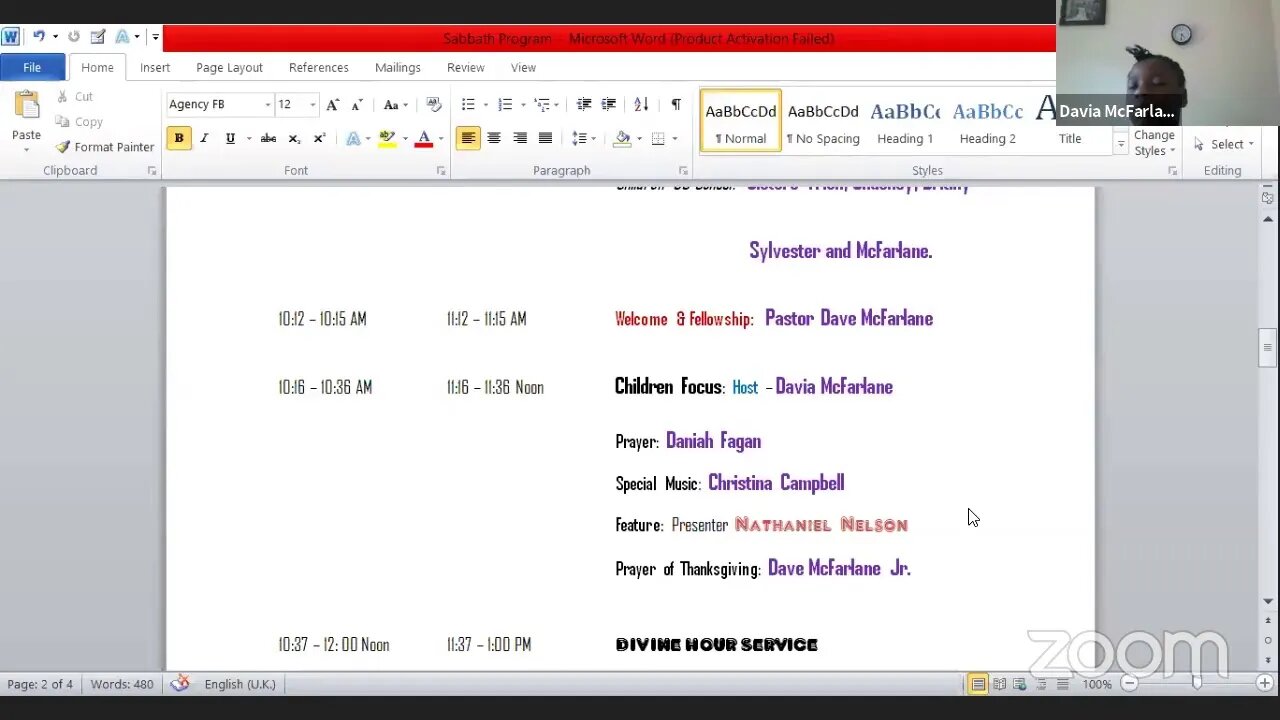The height and width of the screenshot is (720, 1280).
Task: Open the borders dropdown arrow
Action: click(x=675, y=138)
